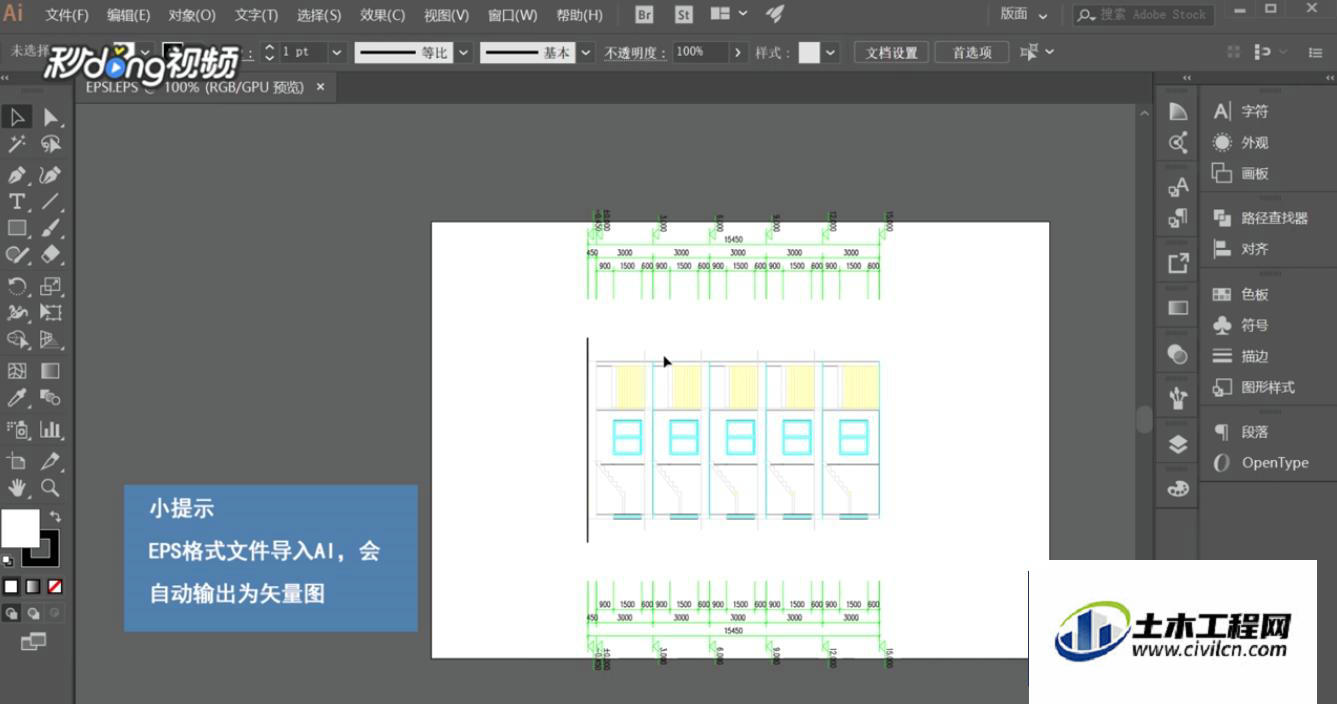Open the 编辑(E) menu

[x=129, y=15]
